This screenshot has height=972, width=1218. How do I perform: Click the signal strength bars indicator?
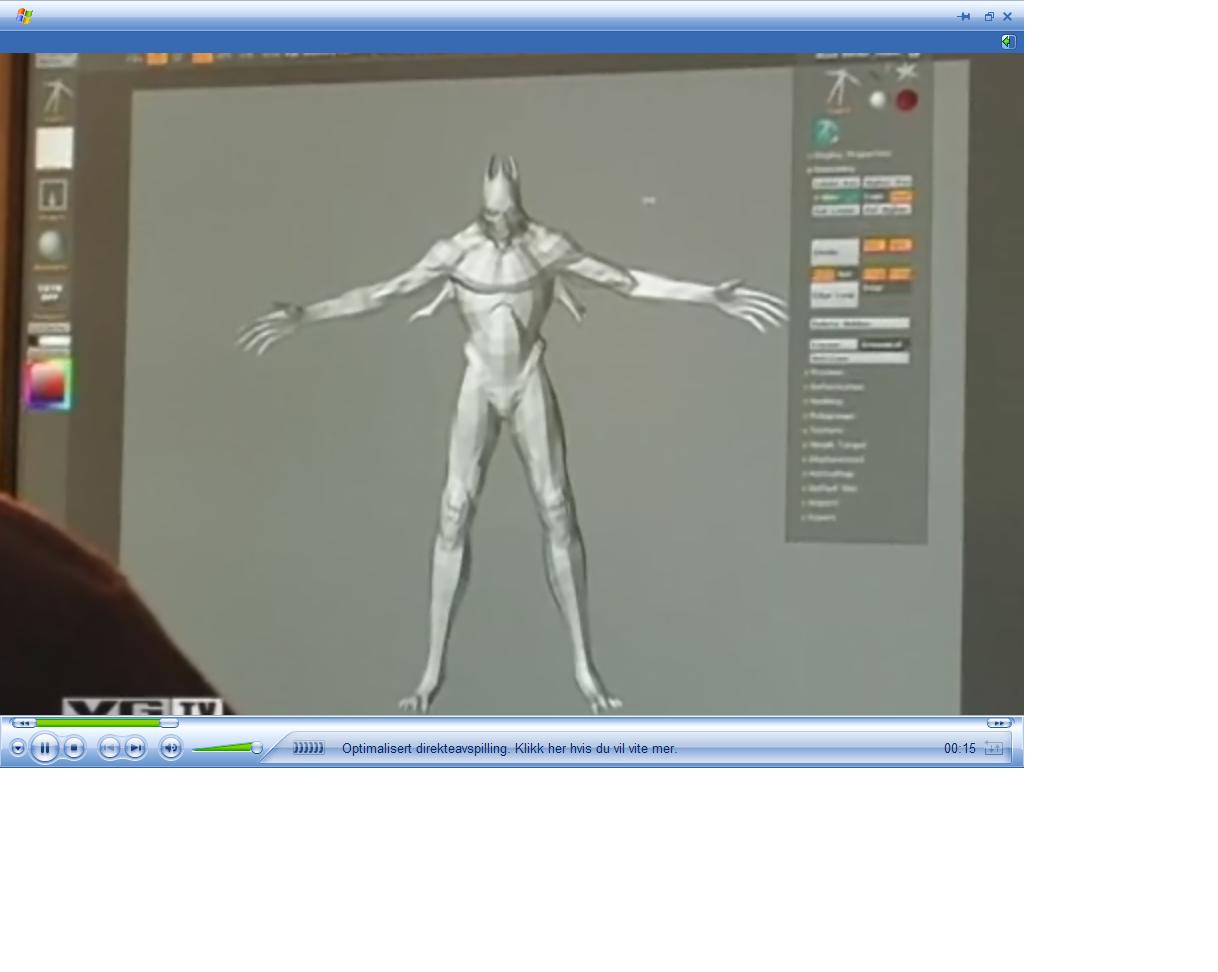click(x=308, y=748)
